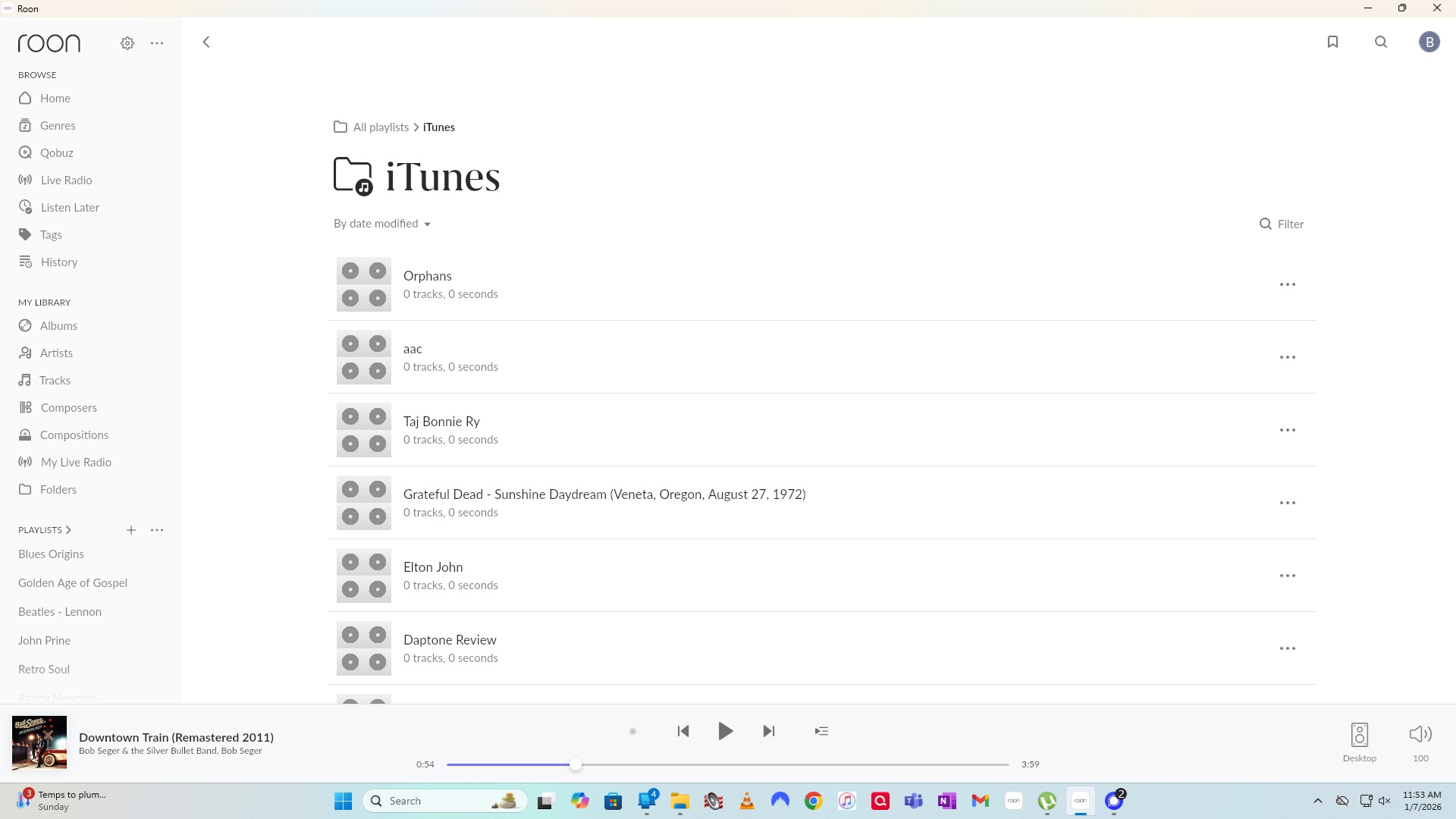The height and width of the screenshot is (819, 1456).
Task: Navigate to Qobuz in sidebar
Action: click(56, 152)
